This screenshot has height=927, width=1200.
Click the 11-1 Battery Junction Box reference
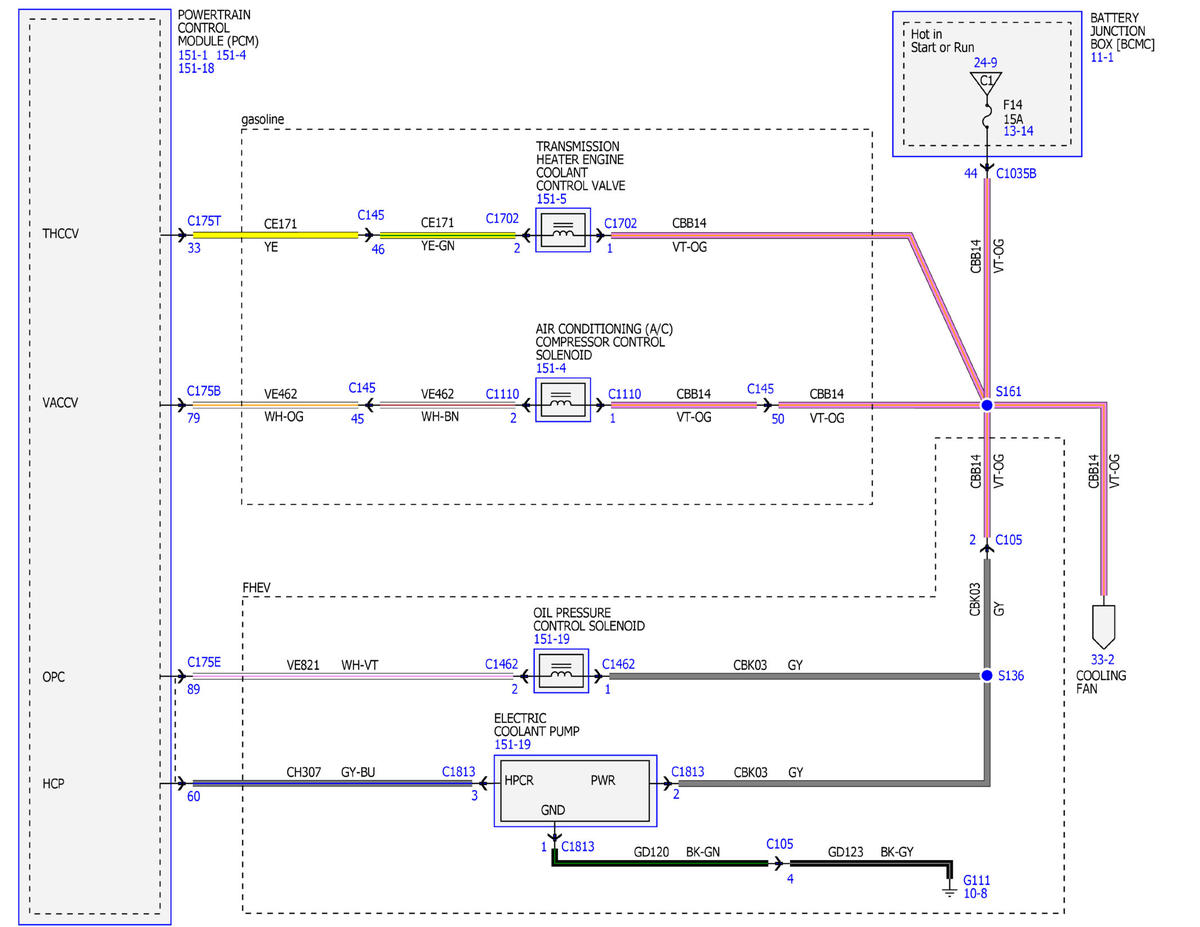coord(1103,58)
